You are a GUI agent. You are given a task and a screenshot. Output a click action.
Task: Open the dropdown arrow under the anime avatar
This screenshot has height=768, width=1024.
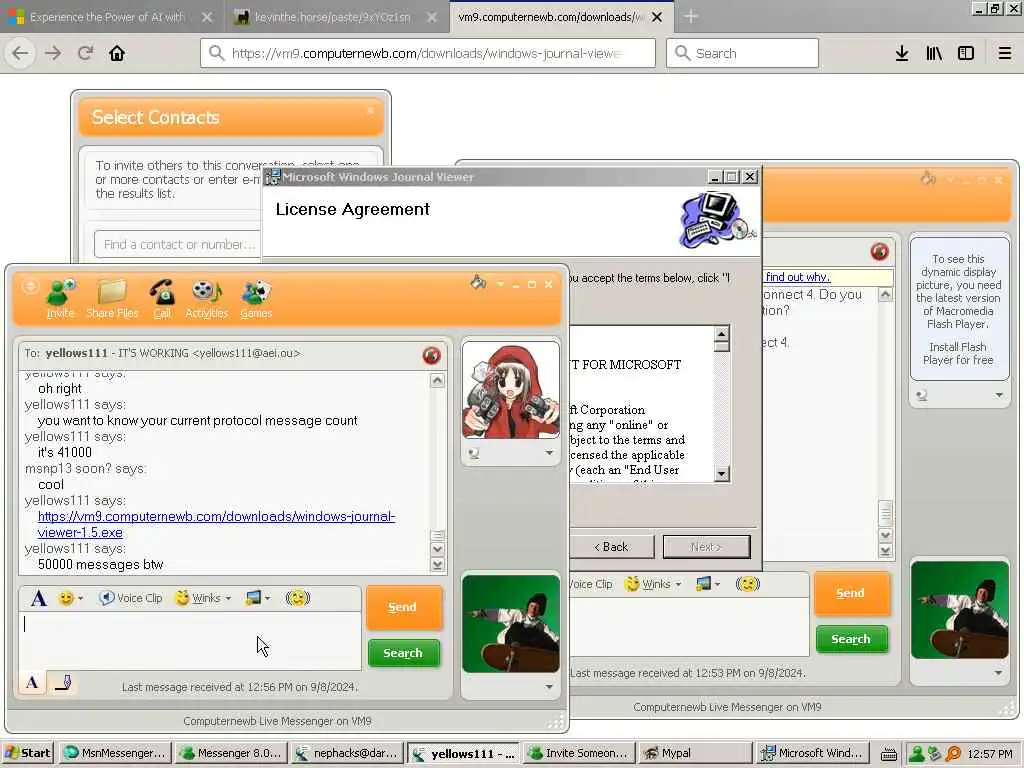(x=549, y=453)
